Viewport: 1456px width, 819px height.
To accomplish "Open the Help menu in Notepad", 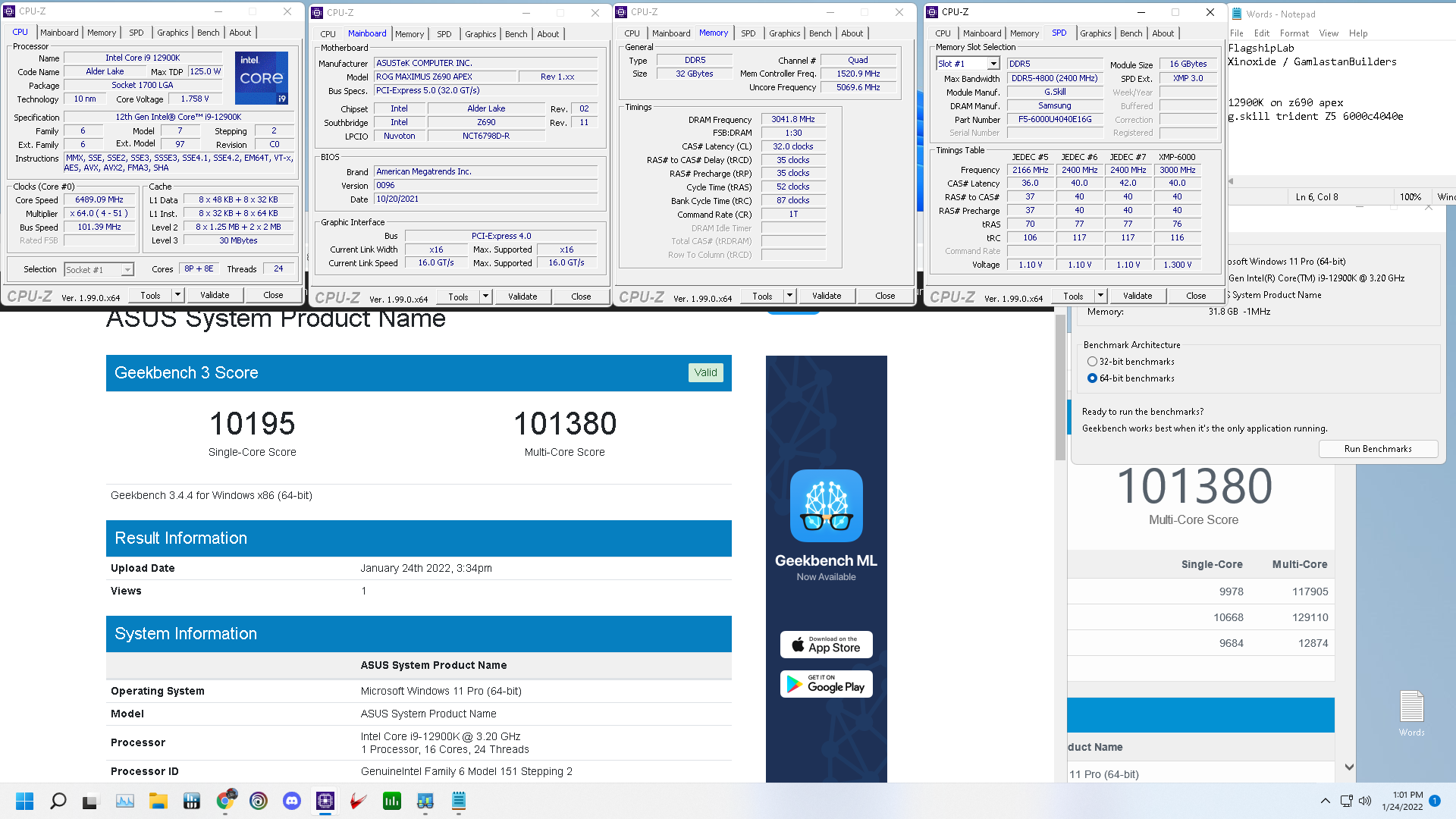I will pos(1358,33).
